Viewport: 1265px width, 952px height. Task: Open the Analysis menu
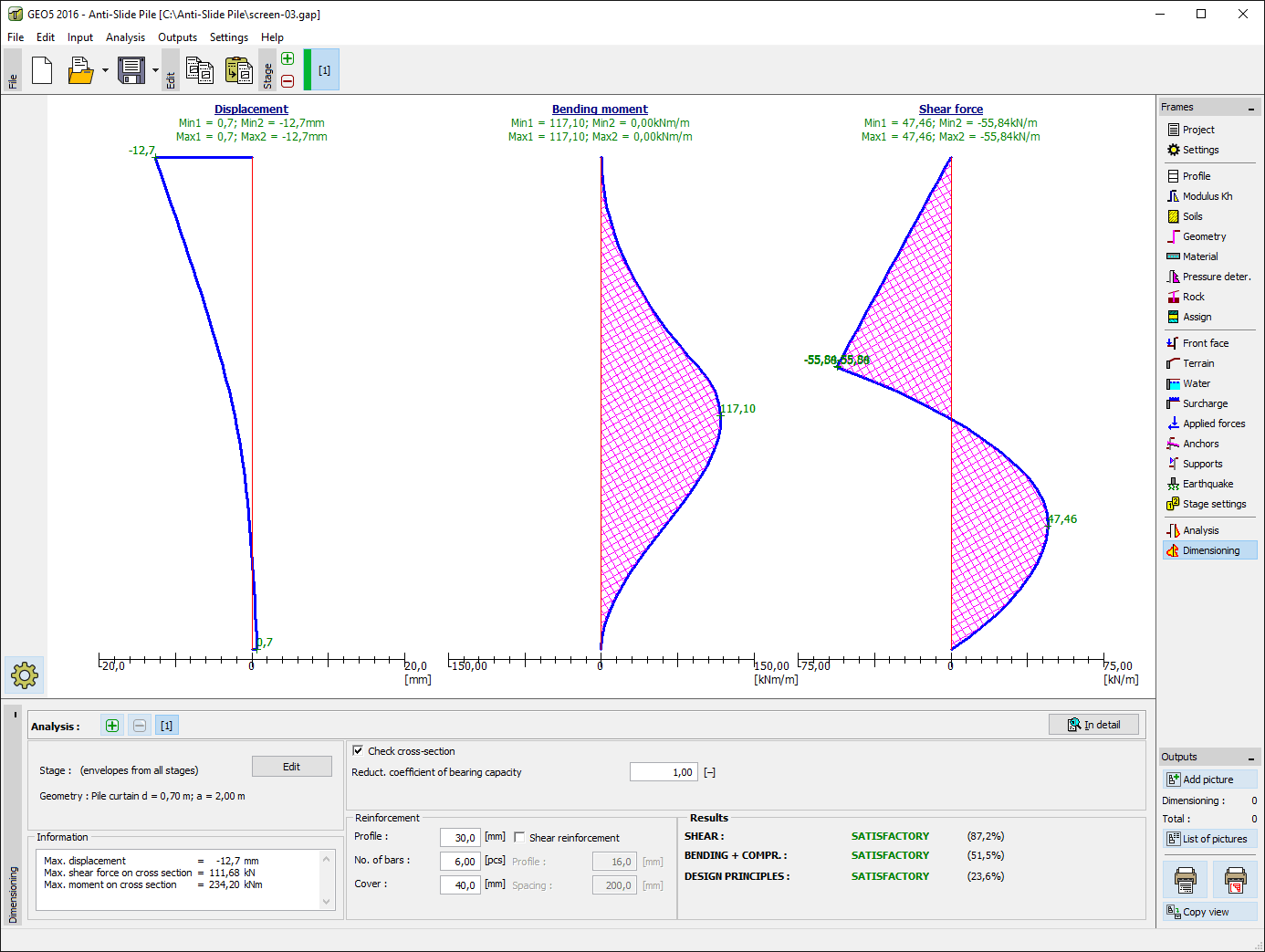tap(125, 37)
